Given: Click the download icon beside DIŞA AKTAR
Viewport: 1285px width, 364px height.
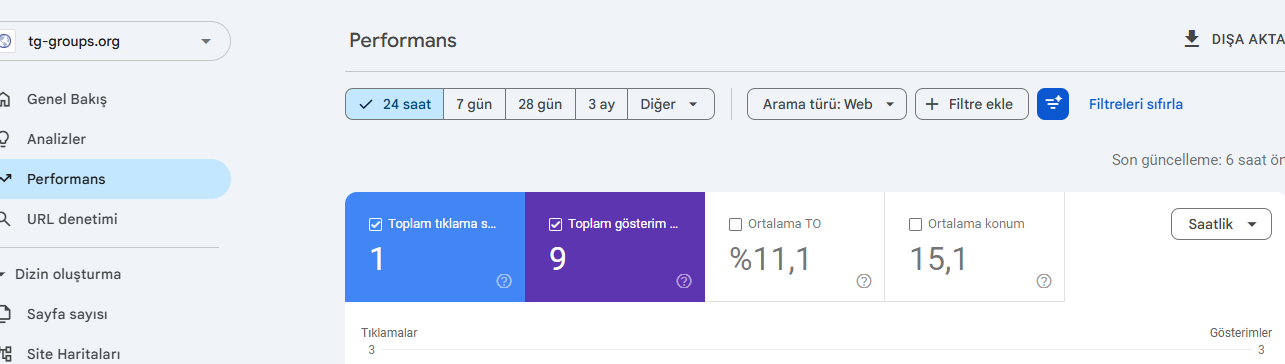Looking at the screenshot, I should tap(1191, 39).
